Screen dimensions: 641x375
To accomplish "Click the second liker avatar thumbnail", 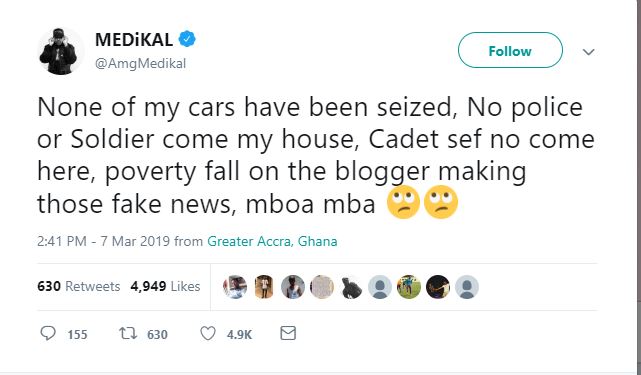I will (264, 287).
